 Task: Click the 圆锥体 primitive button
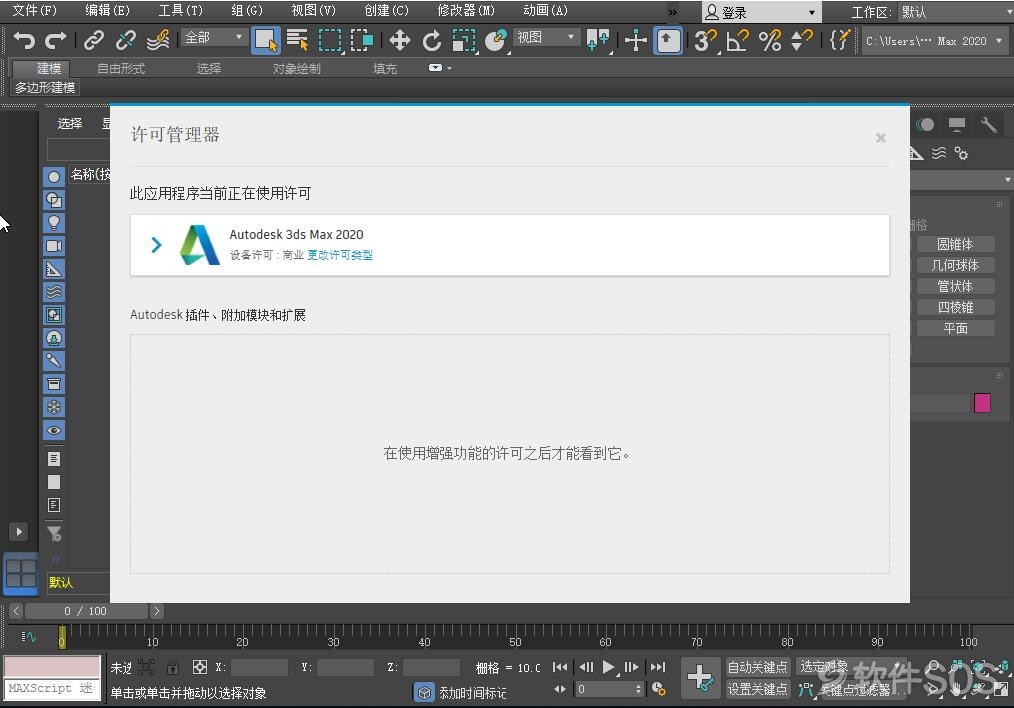click(955, 244)
